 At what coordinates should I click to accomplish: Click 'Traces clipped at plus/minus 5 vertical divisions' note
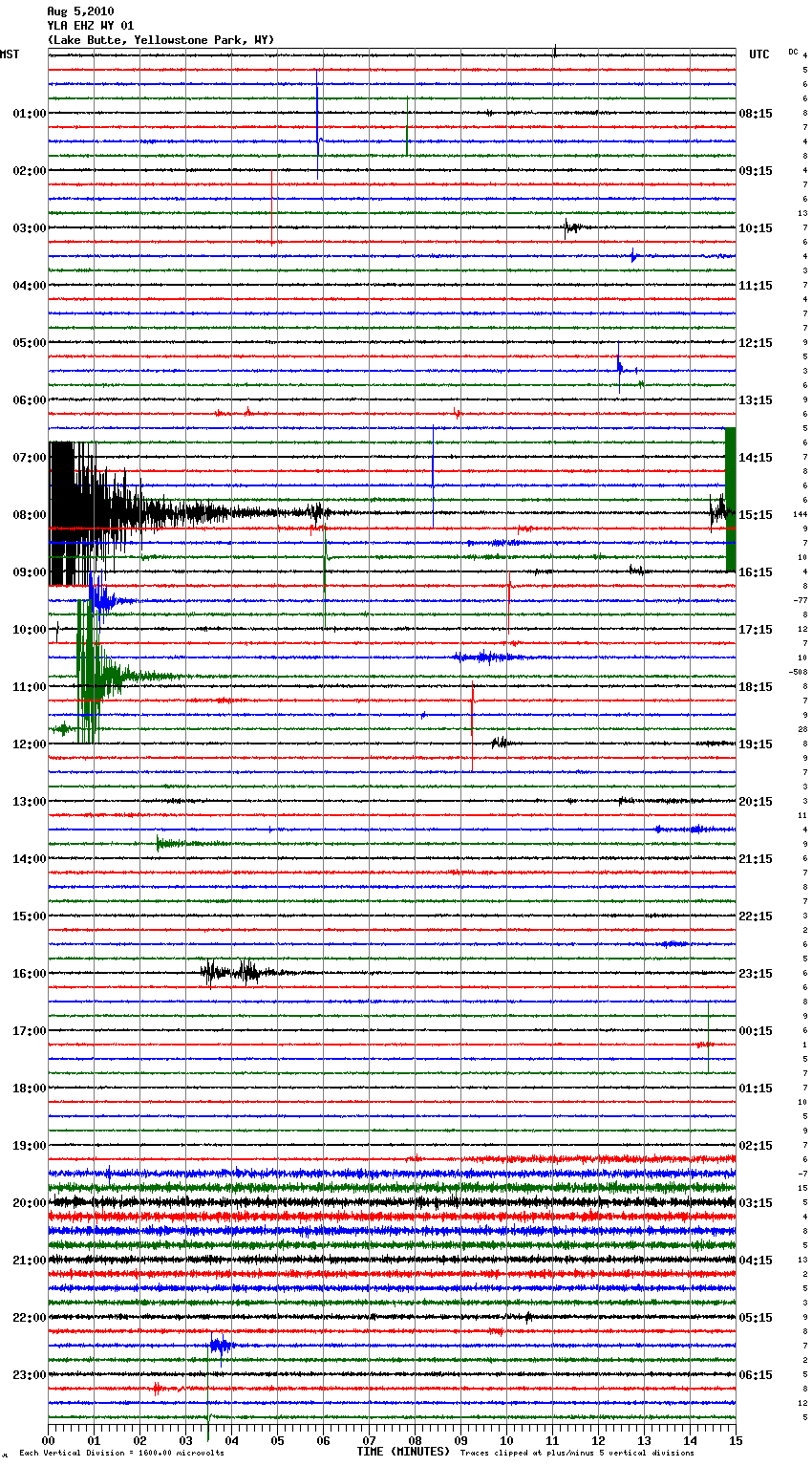click(x=577, y=1453)
